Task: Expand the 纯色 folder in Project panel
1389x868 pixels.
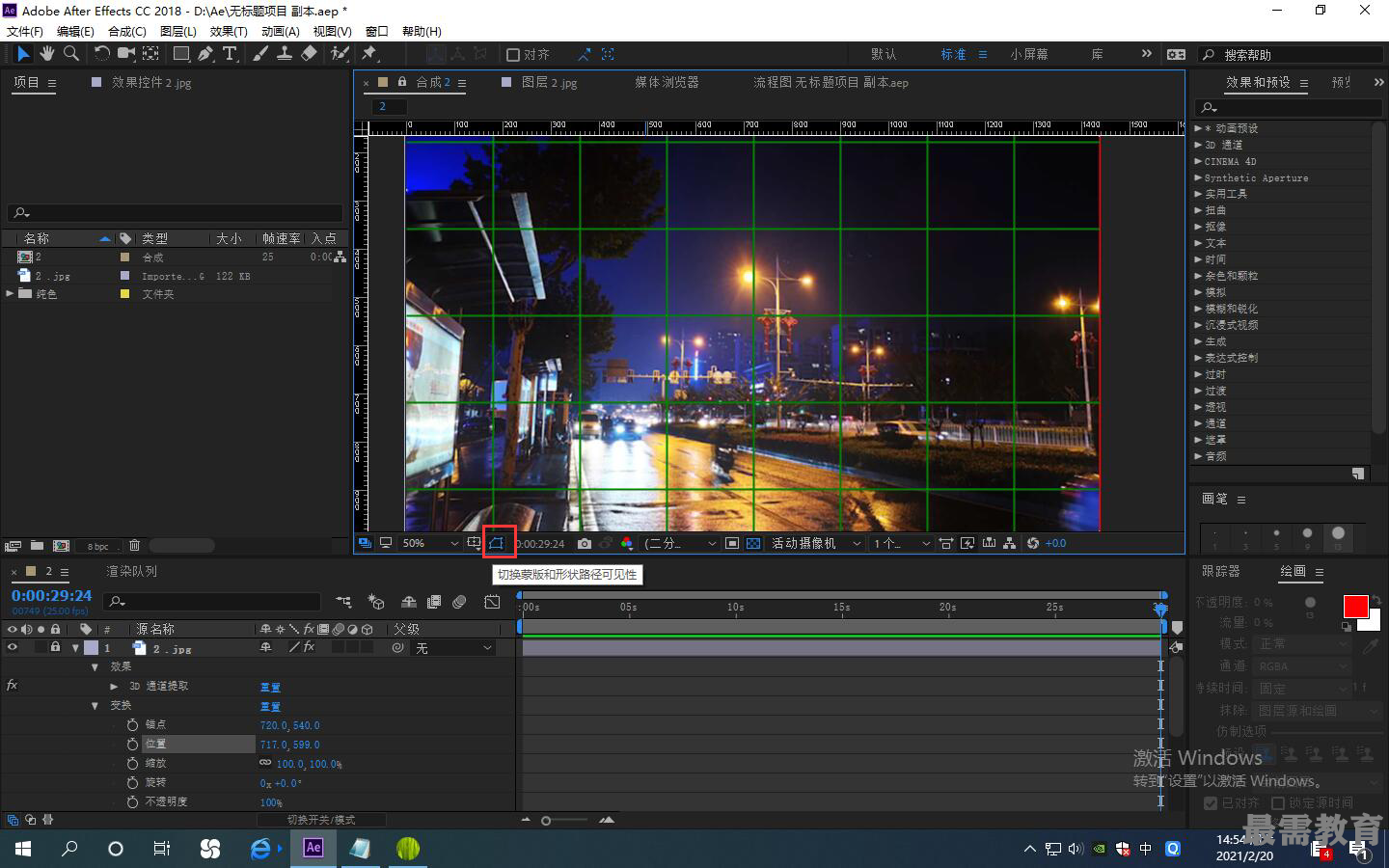Action: pos(10,293)
